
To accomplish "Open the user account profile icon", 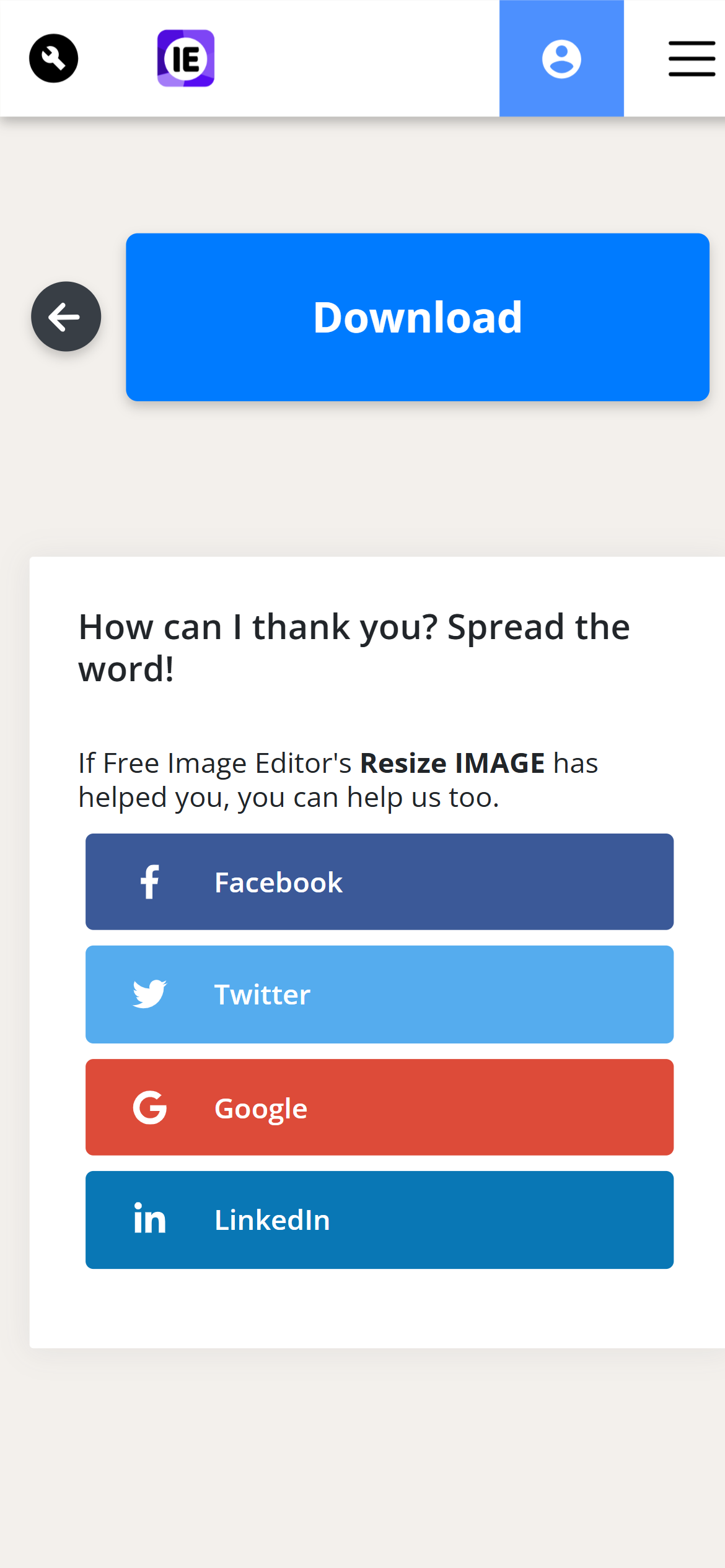I will point(561,59).
